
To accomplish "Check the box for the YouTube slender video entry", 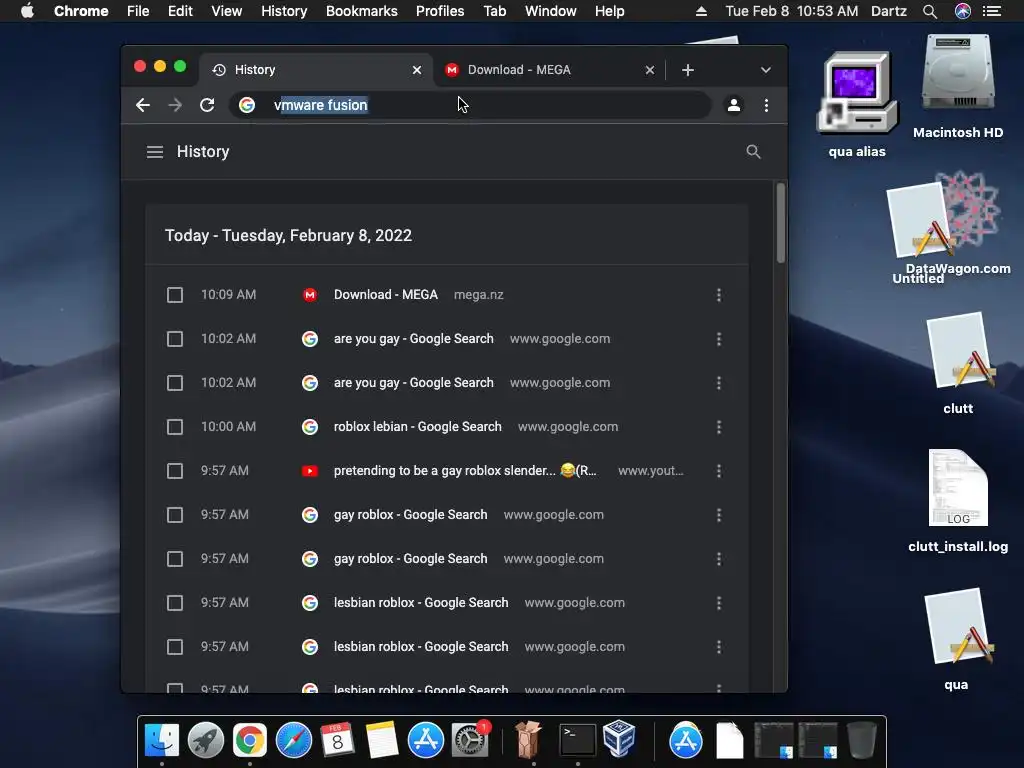I will 174,471.
